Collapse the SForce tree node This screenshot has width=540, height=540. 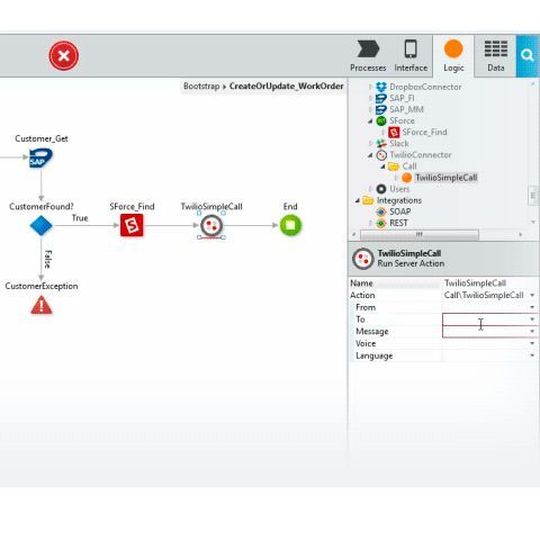[x=371, y=121]
